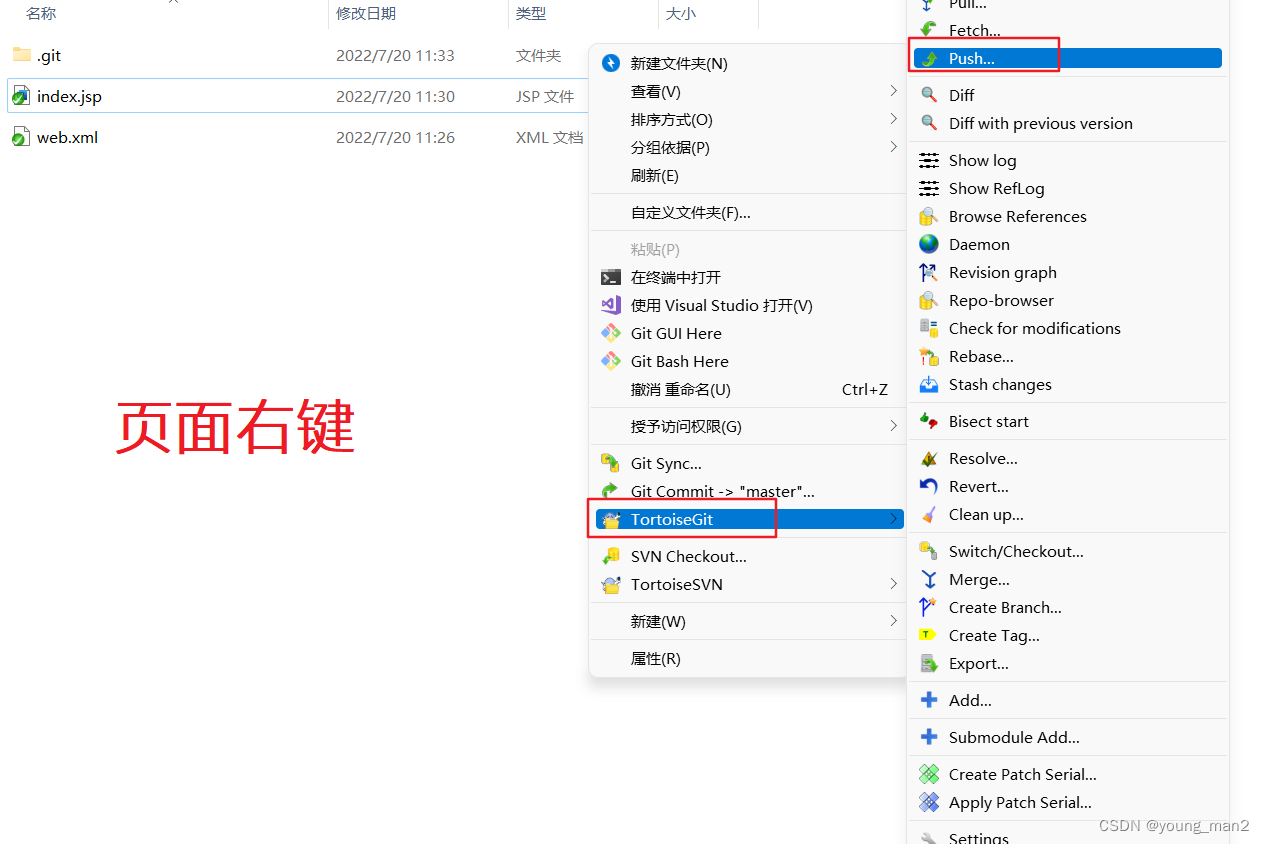1264x844 pixels.
Task: Click the green Push arrow icon
Action: pos(929,59)
